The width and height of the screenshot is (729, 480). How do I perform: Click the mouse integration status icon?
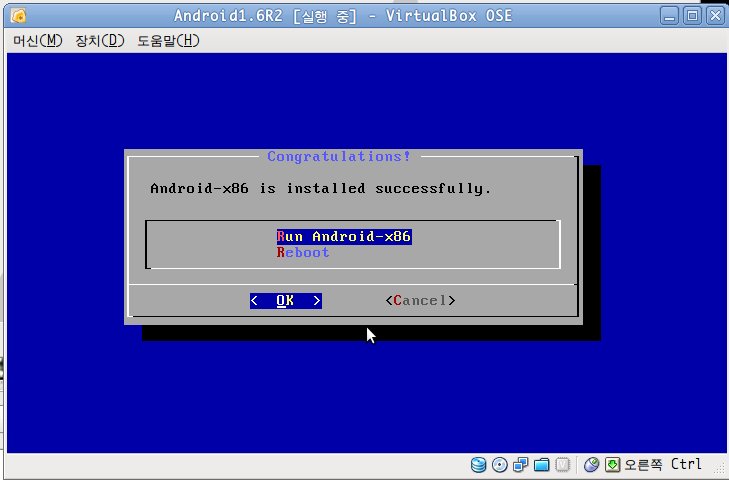click(591, 464)
